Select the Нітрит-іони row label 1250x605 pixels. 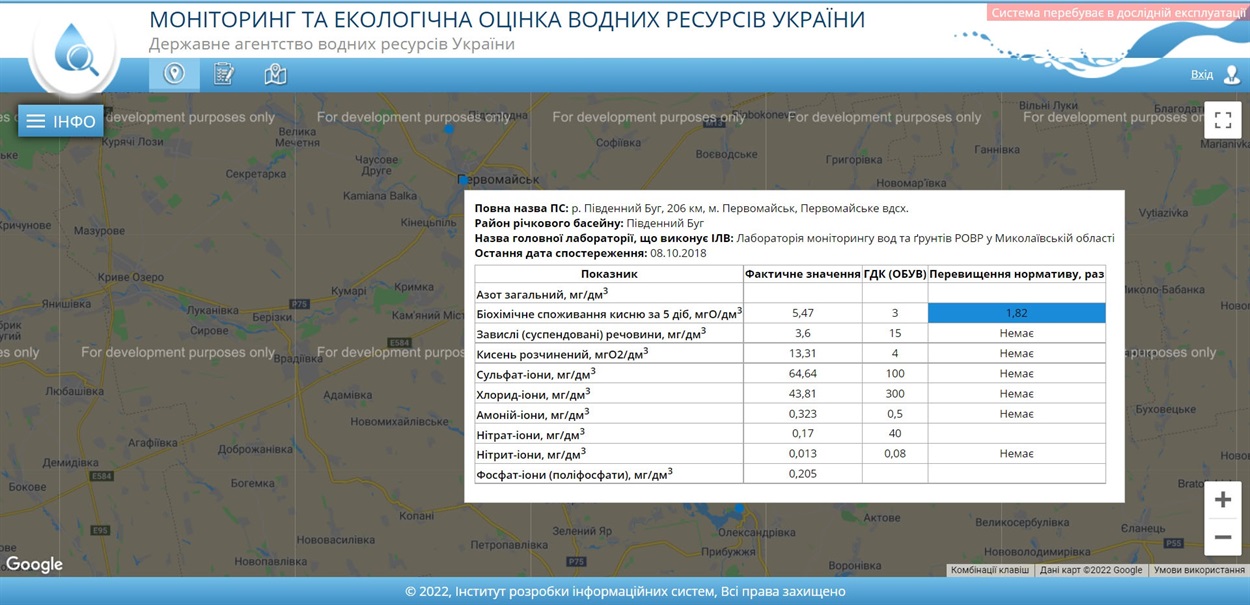click(x=530, y=454)
